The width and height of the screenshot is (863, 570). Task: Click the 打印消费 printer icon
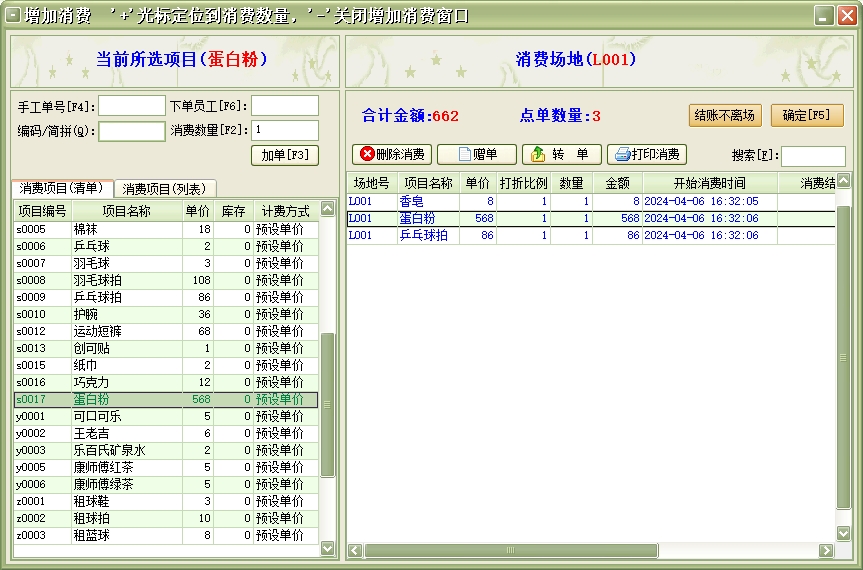(x=622, y=154)
